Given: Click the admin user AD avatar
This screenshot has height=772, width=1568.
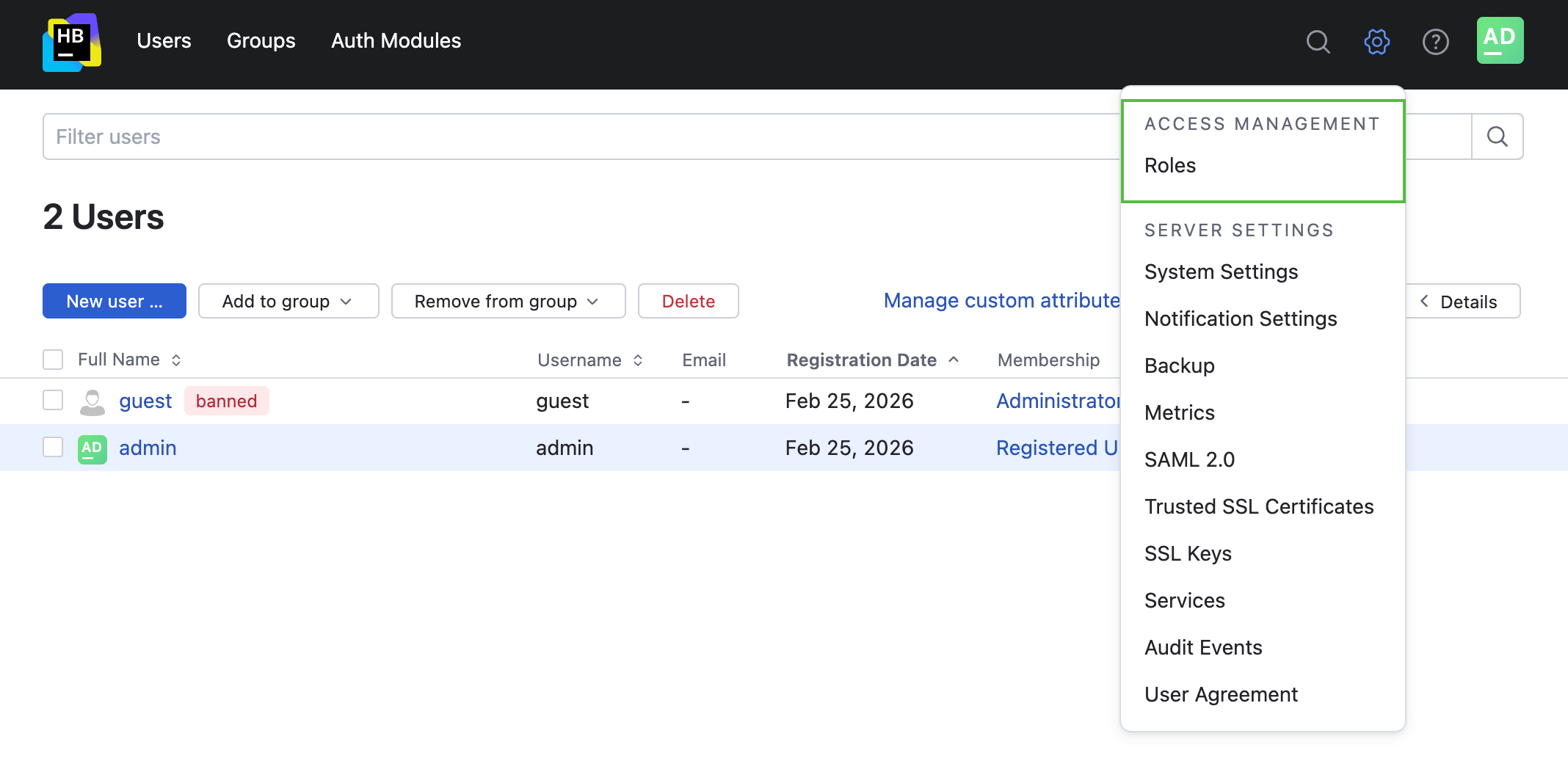Looking at the screenshot, I should tap(92, 448).
